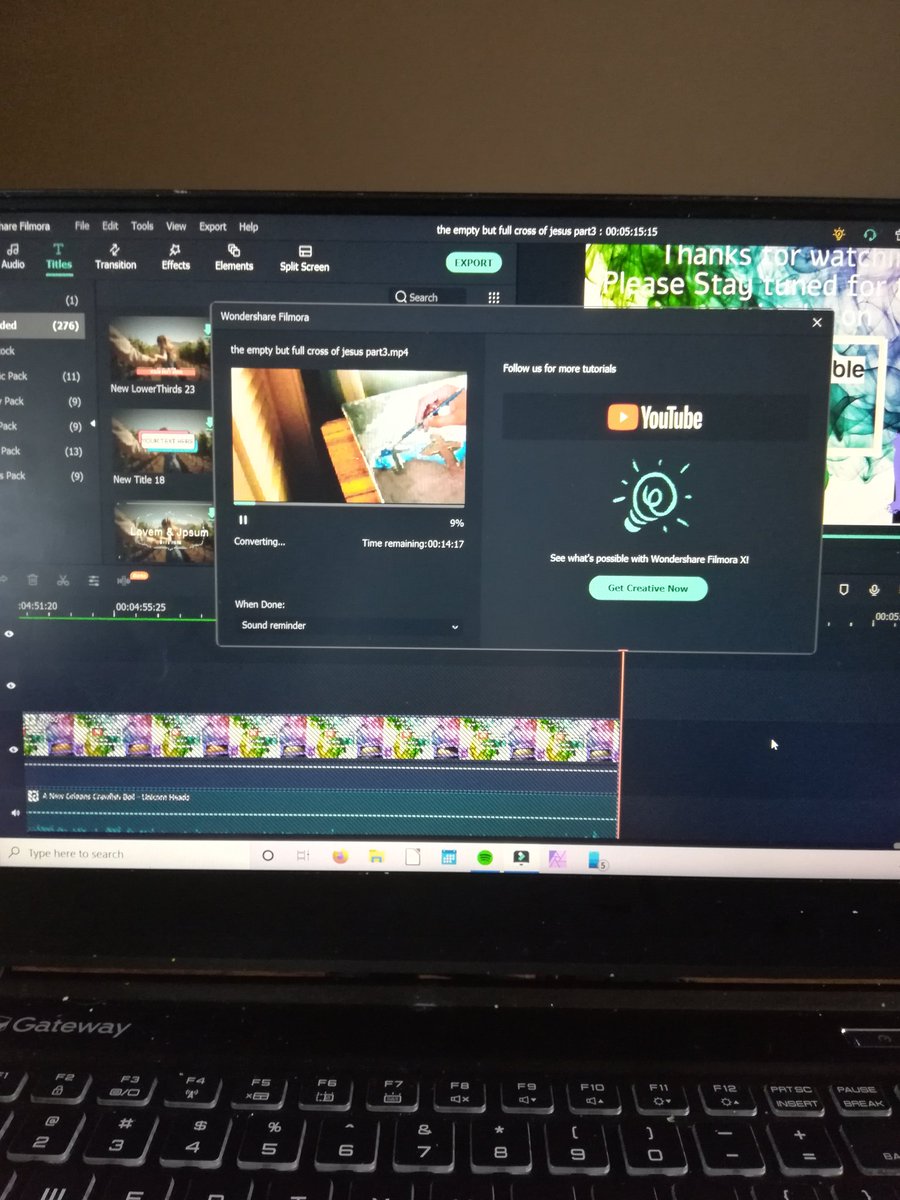Select the title category showing (1)

click(42, 300)
